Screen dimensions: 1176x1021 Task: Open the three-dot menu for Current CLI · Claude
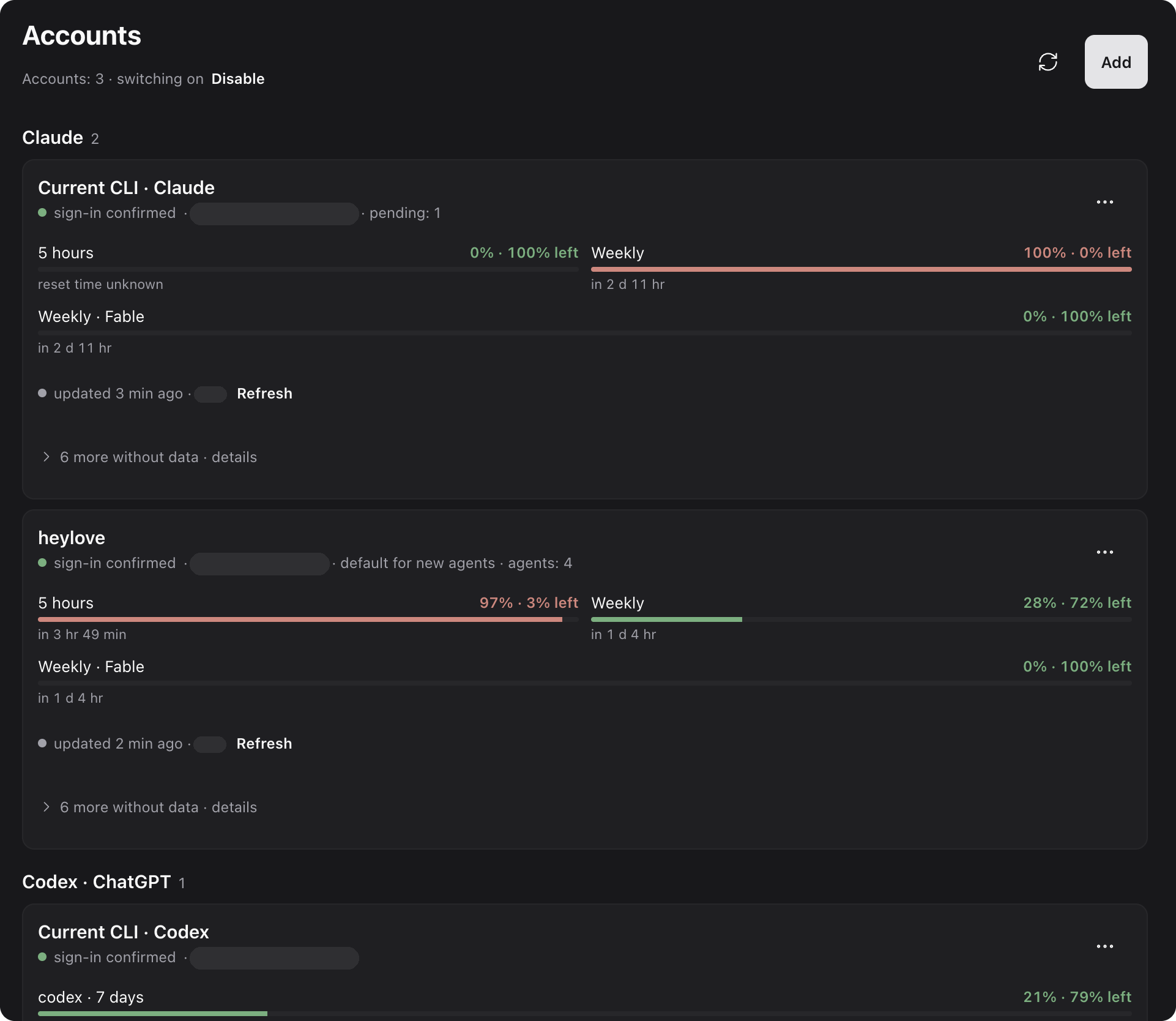(x=1105, y=202)
